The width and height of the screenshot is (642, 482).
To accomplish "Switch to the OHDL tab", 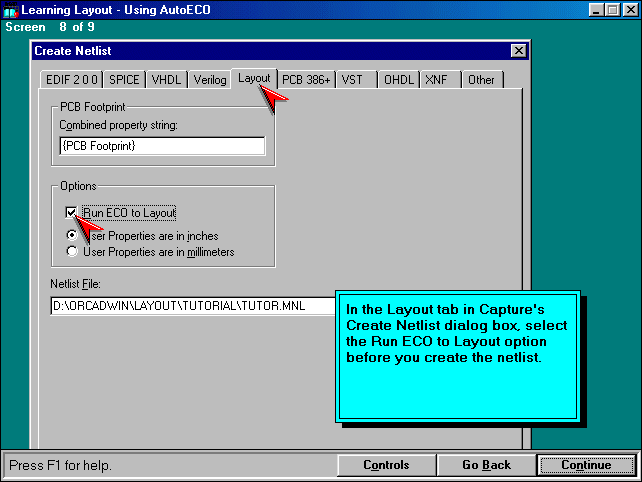I will 398,80.
